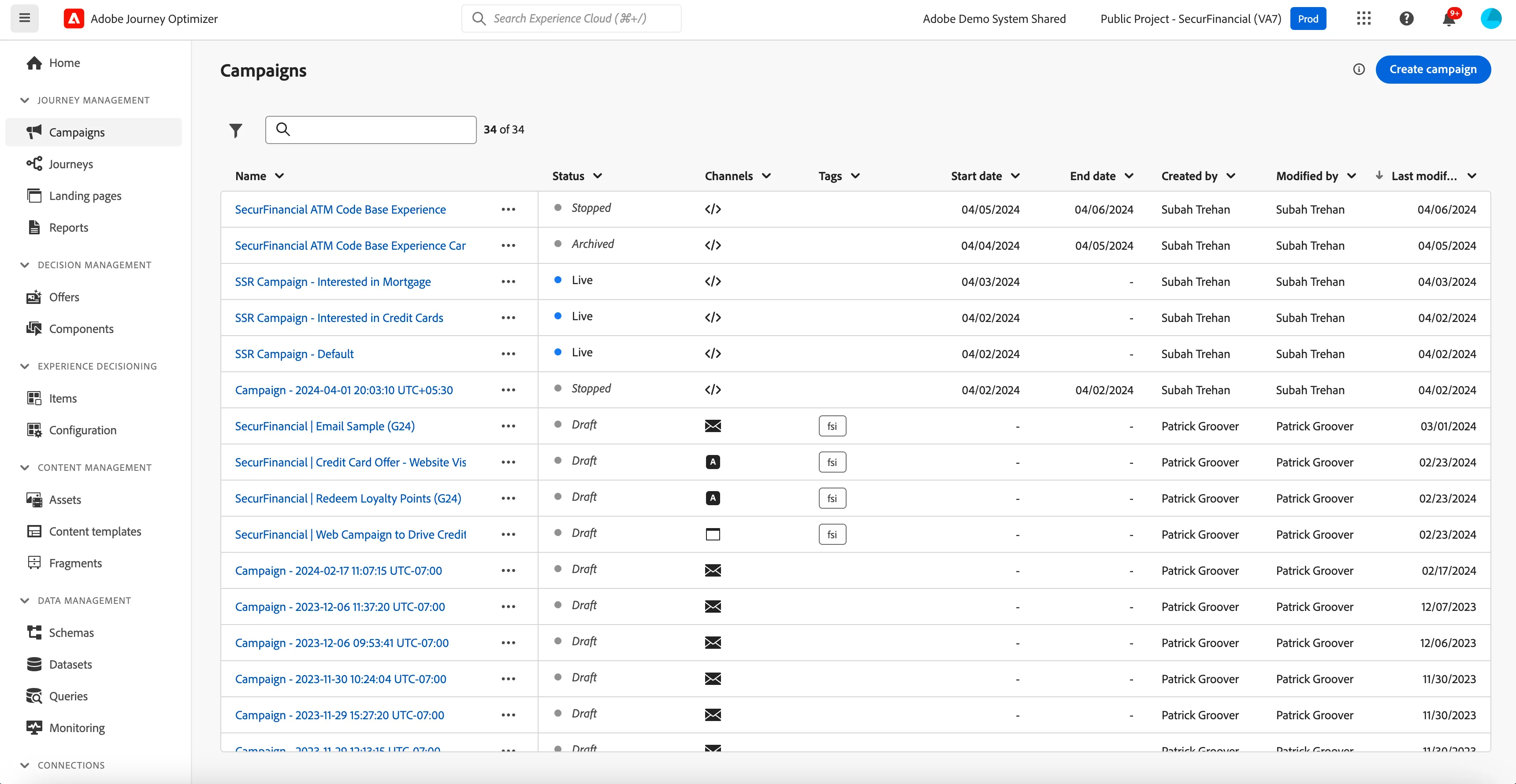Open SSR Campaign - Interested in Credit Cards

tap(339, 318)
